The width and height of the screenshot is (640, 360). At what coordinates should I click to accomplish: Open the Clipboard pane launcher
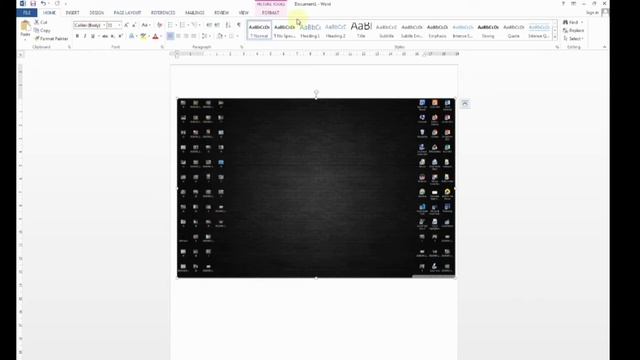(x=69, y=47)
